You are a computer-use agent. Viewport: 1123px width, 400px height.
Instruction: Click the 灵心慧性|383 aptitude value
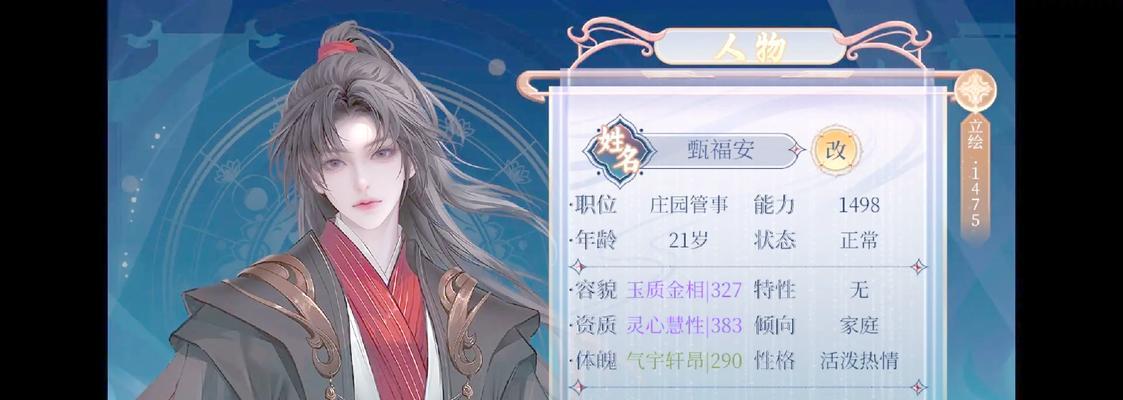684,326
